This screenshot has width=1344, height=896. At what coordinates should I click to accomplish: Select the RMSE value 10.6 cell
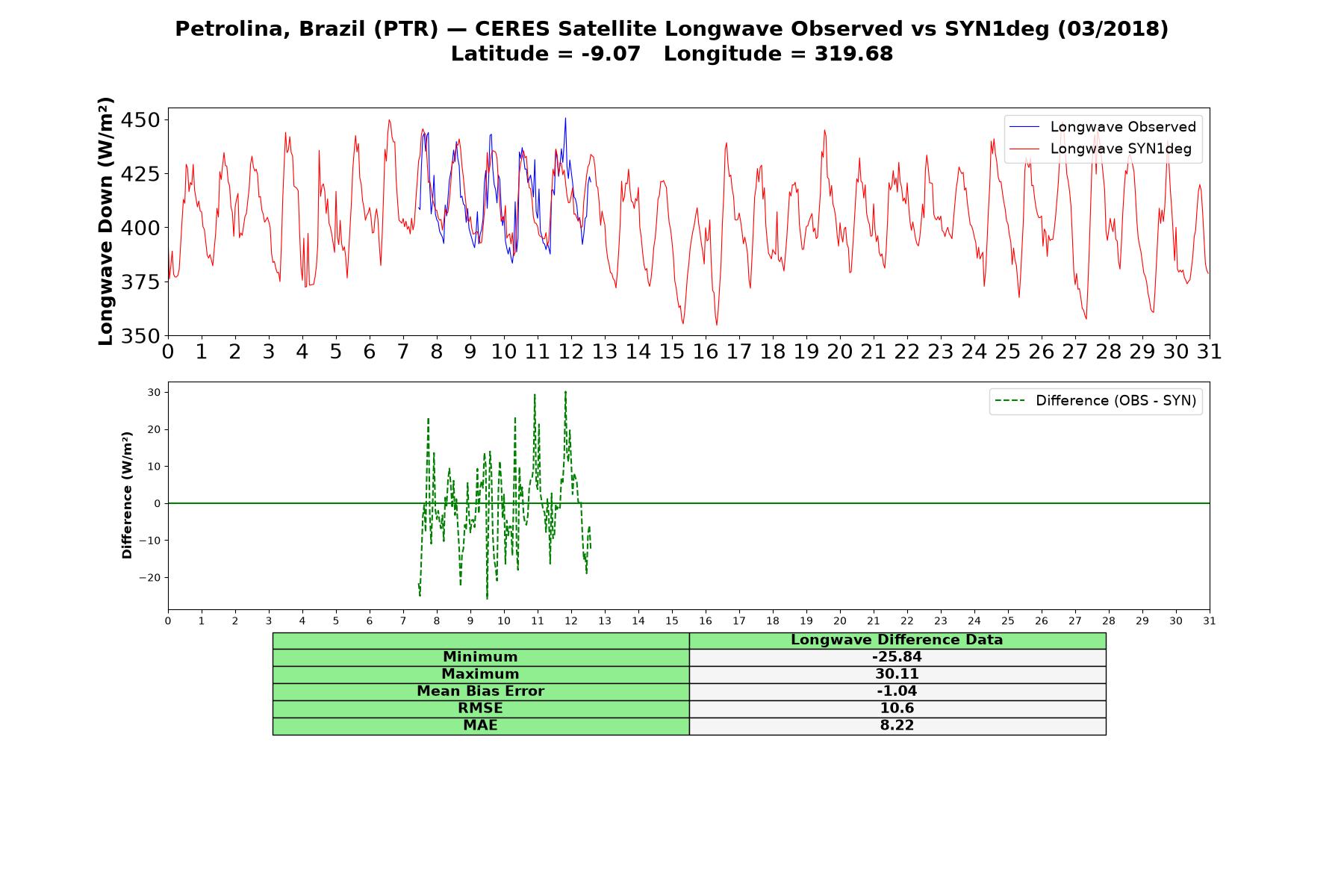point(897,709)
